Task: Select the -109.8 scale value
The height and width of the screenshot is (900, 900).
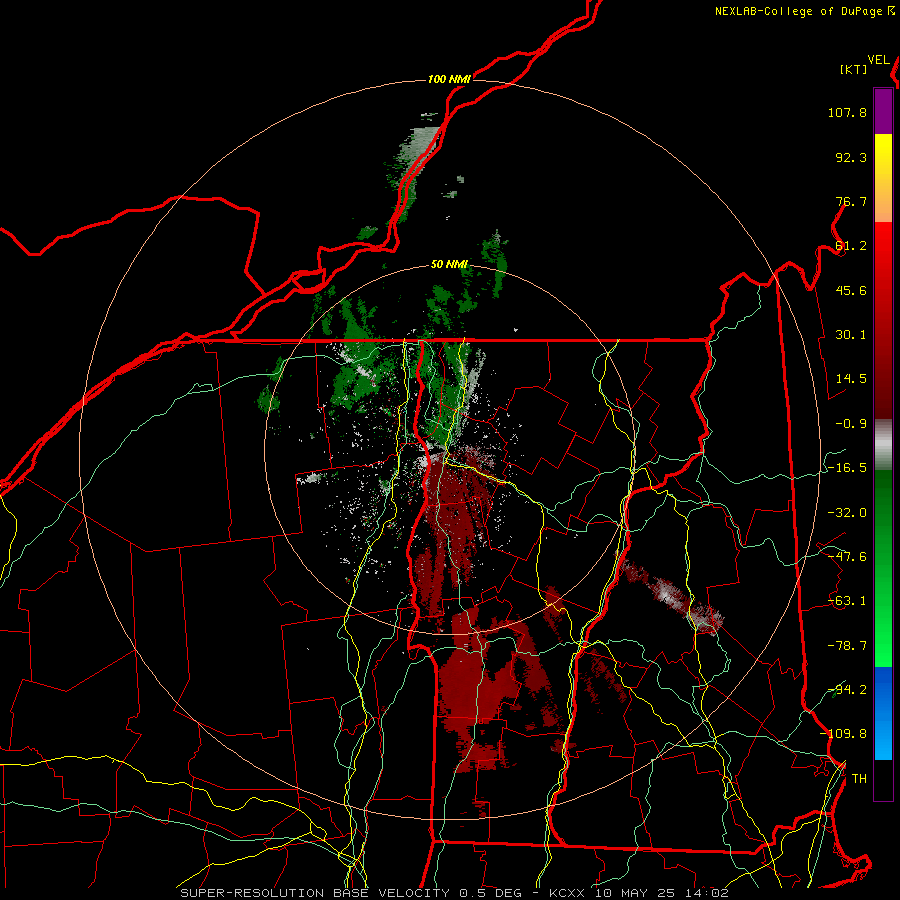Action: point(843,734)
